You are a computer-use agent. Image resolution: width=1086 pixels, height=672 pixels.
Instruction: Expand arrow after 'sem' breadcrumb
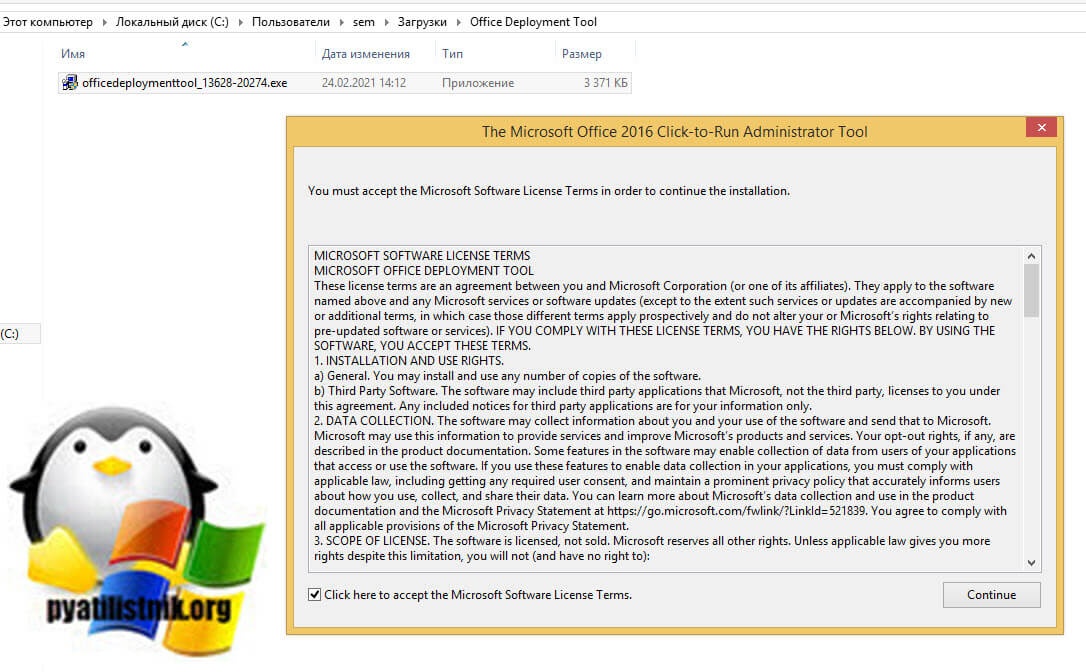[x=386, y=22]
